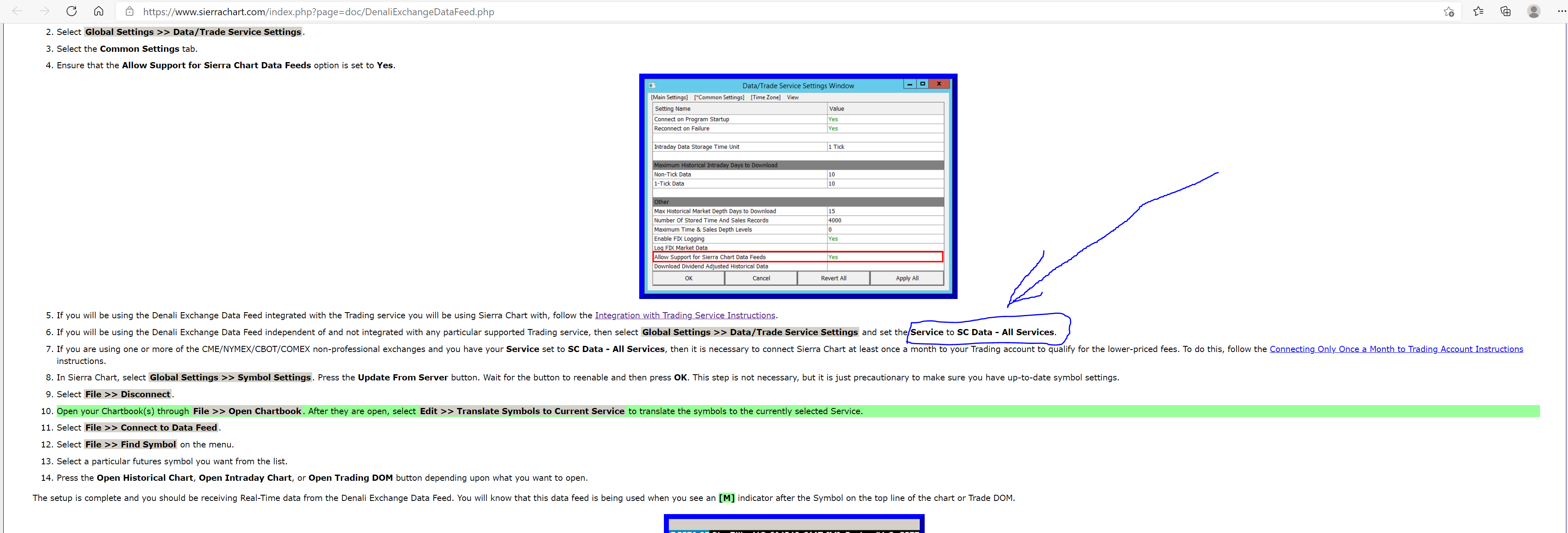Screen dimensions: 1568x533
Task: Select [Main Settings] tab in settings image
Action: 669,97
